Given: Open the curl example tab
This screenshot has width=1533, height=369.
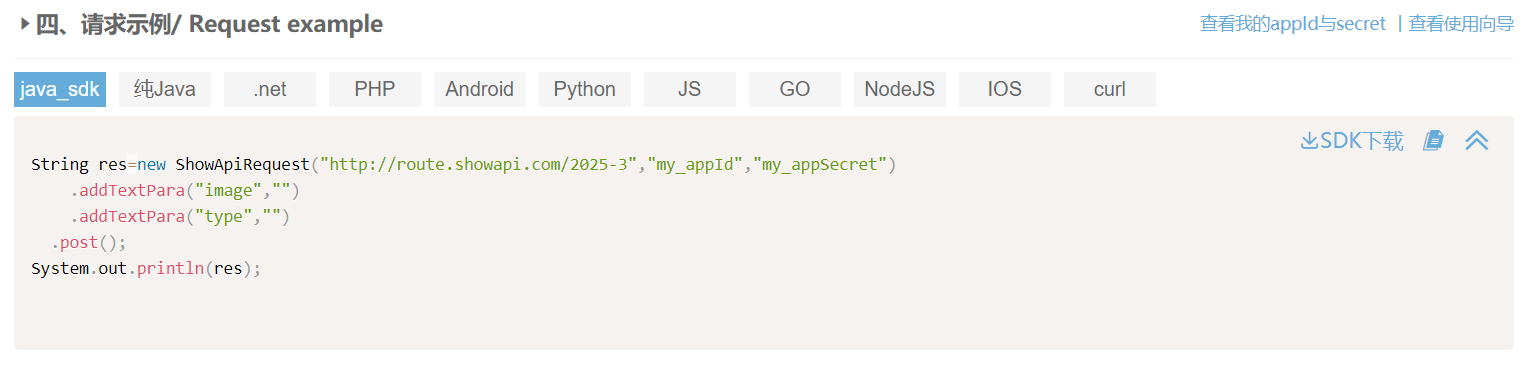Looking at the screenshot, I should pyautogui.click(x=1110, y=89).
